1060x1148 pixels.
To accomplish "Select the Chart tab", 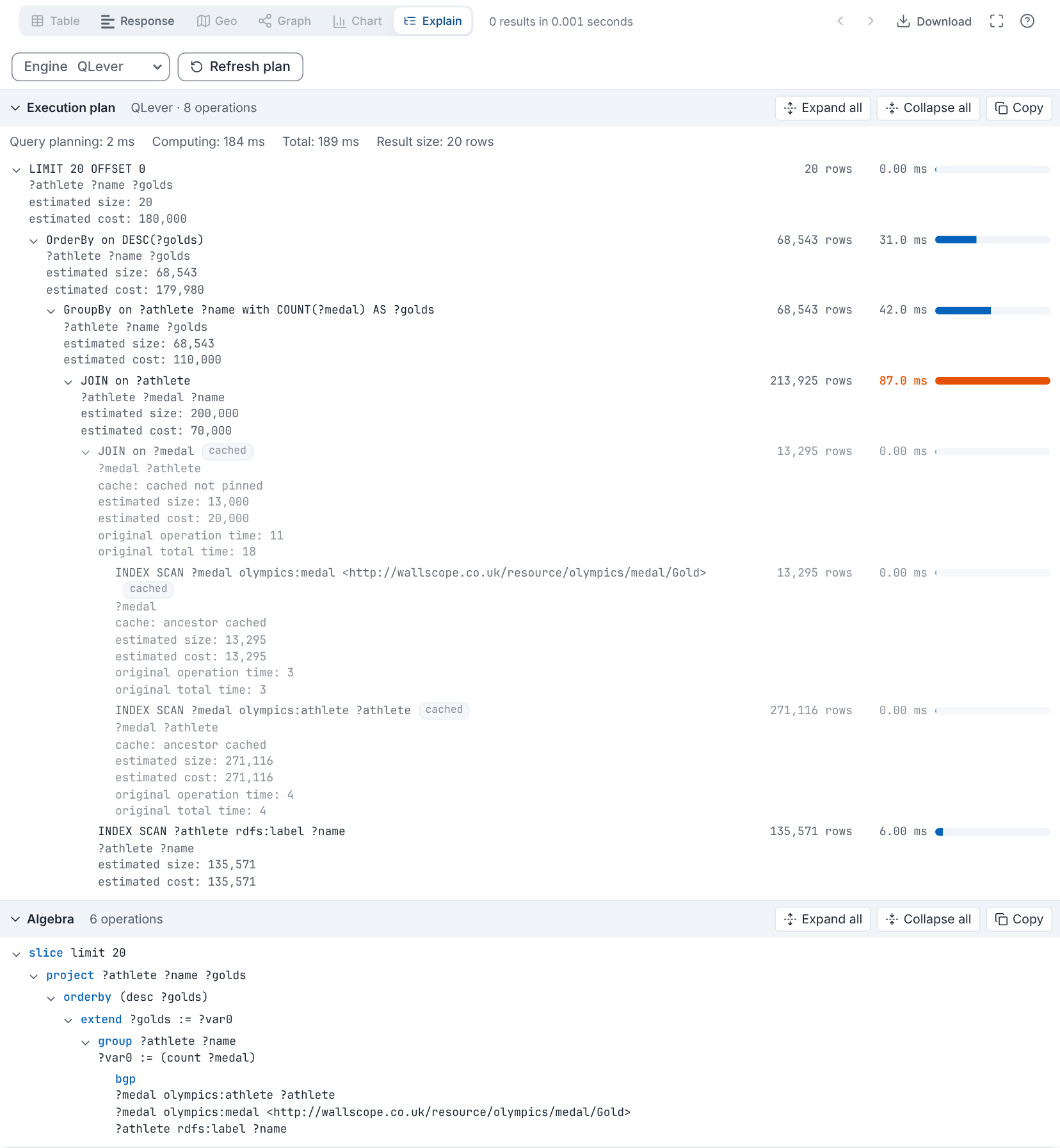I will coord(357,21).
